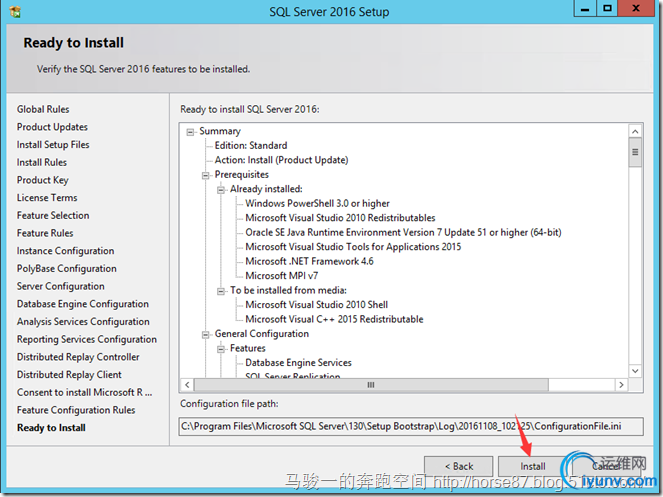Select the Analysis Services Configuration step
This screenshot has height=497, width=663.
click(83, 322)
